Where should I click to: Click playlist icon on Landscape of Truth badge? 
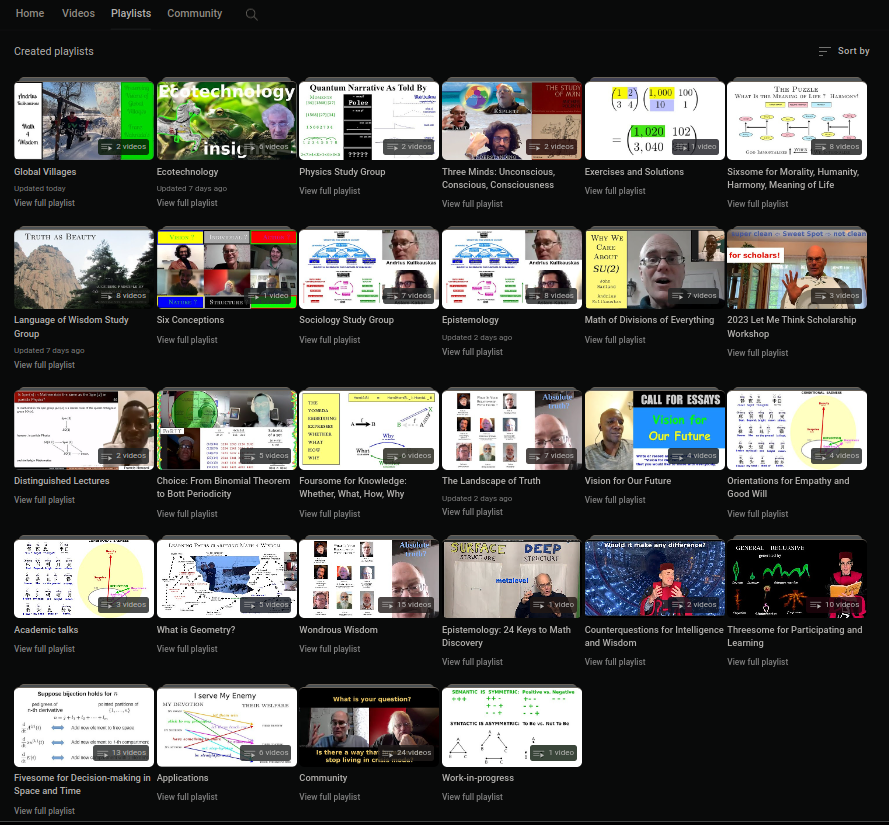534,456
